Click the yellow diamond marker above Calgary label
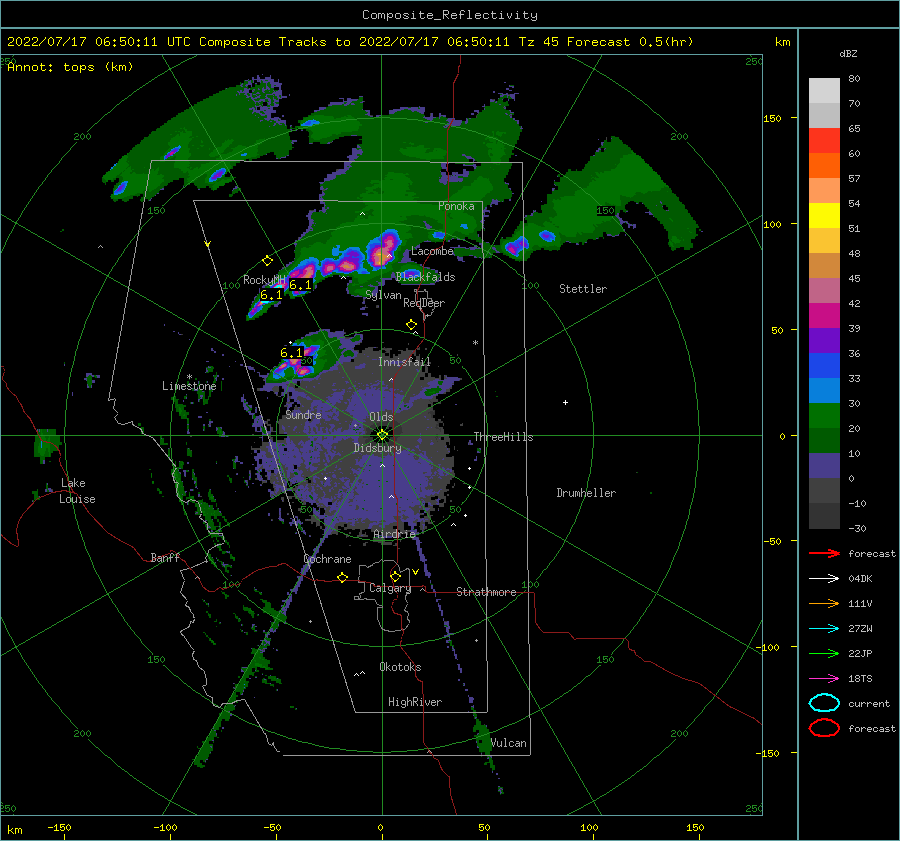 395,576
